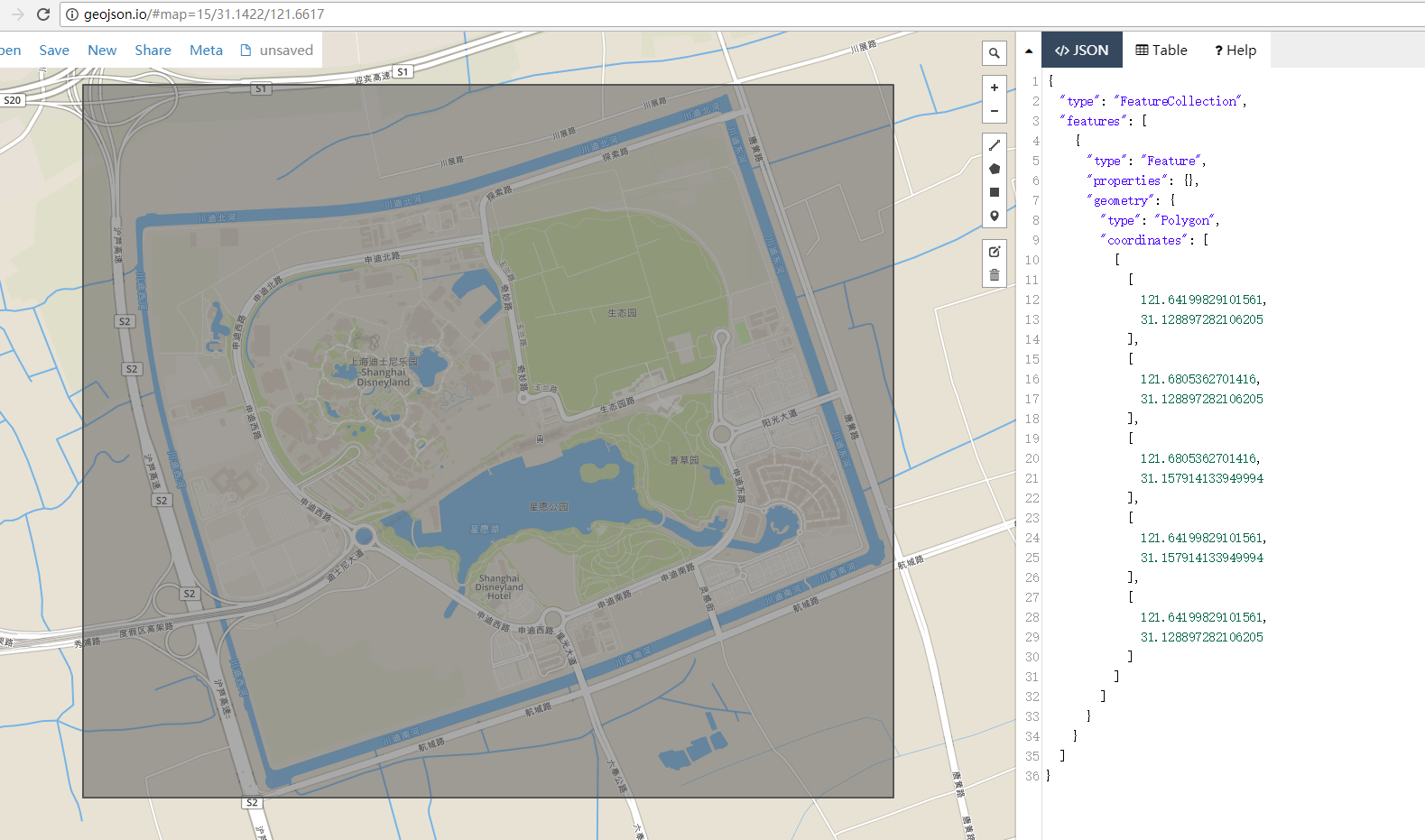This screenshot has height=840, width=1425.
Task: Click longitude 121.6805362701416 on line 16
Action: point(1198,379)
